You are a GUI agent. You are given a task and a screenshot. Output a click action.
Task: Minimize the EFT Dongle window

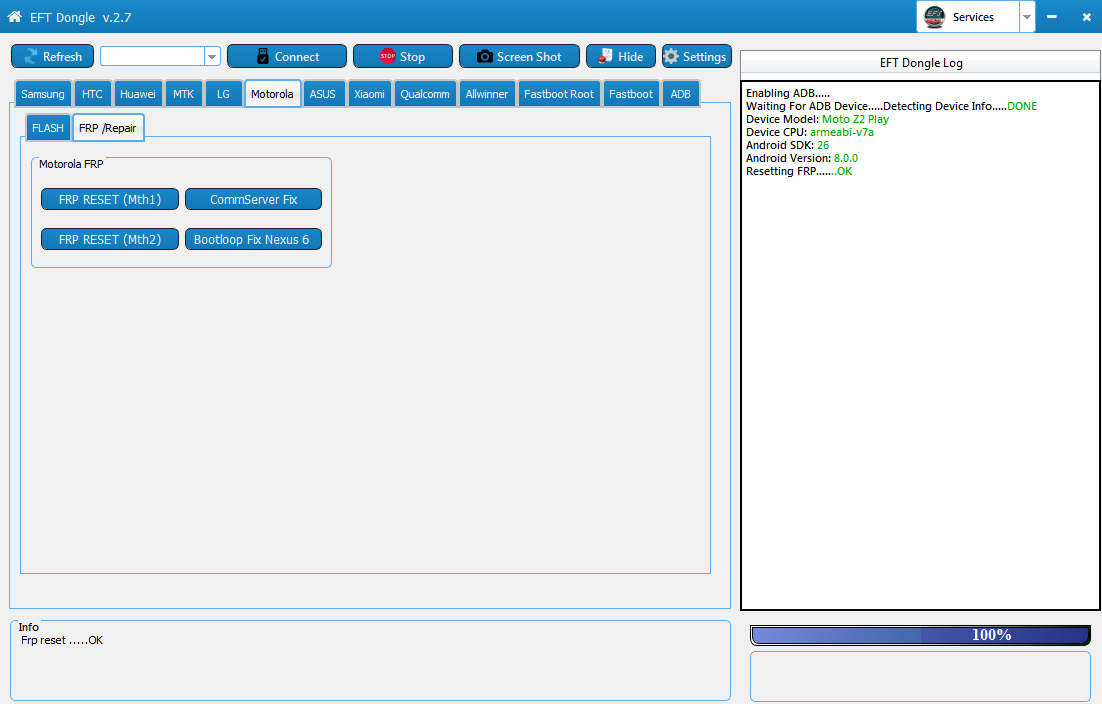(1051, 17)
